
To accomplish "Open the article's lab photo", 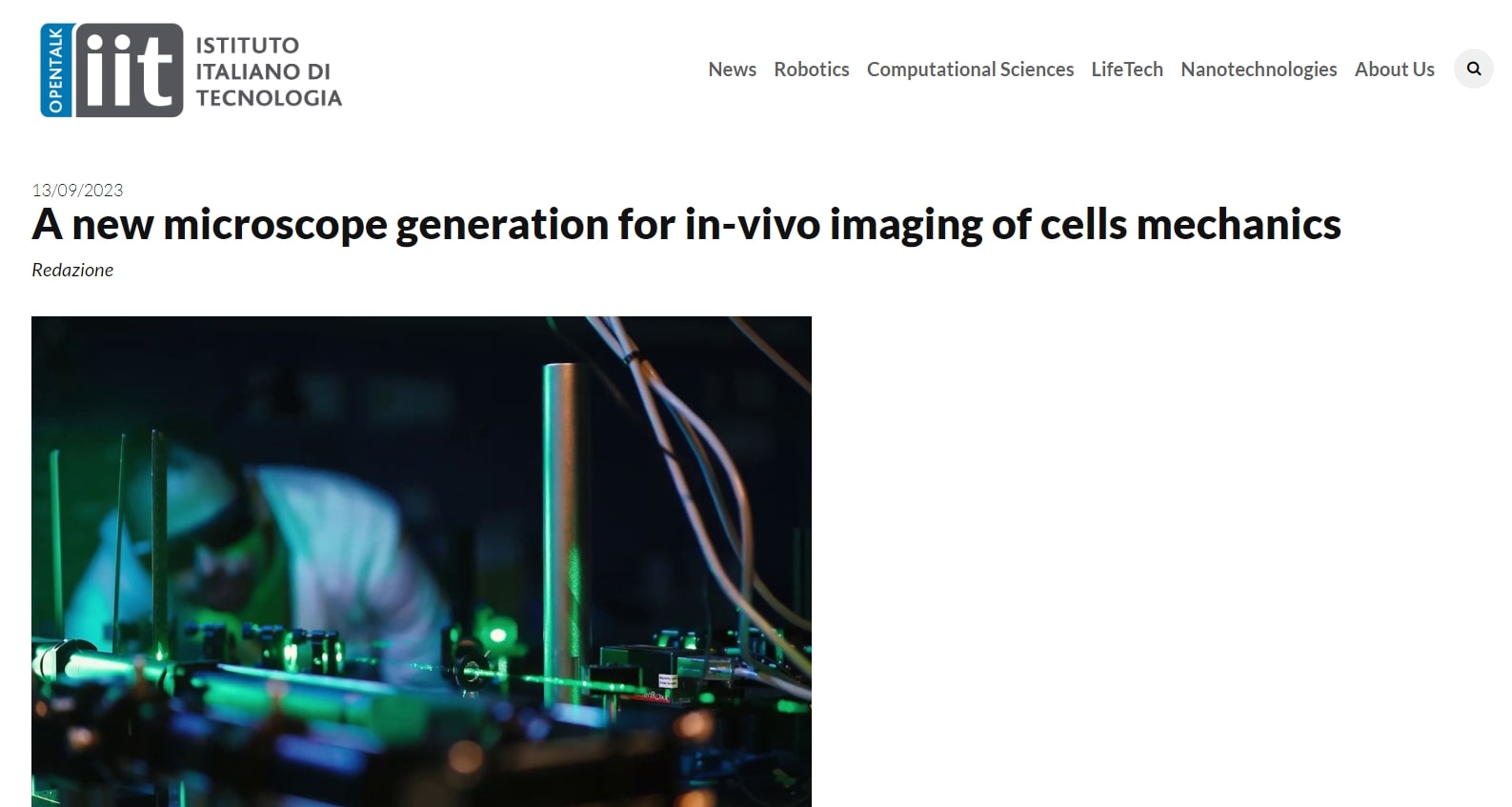I will pyautogui.click(x=421, y=561).
